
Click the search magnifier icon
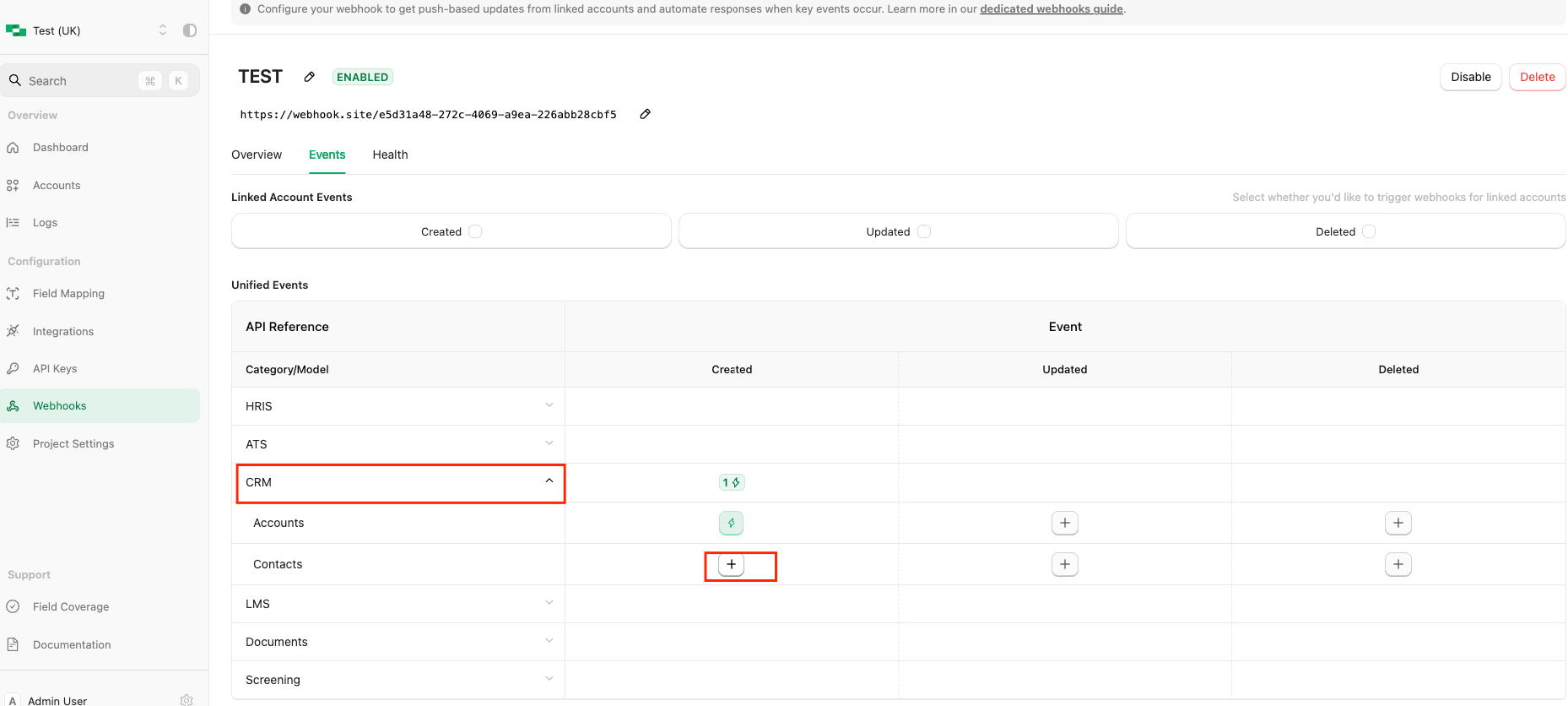(x=15, y=80)
